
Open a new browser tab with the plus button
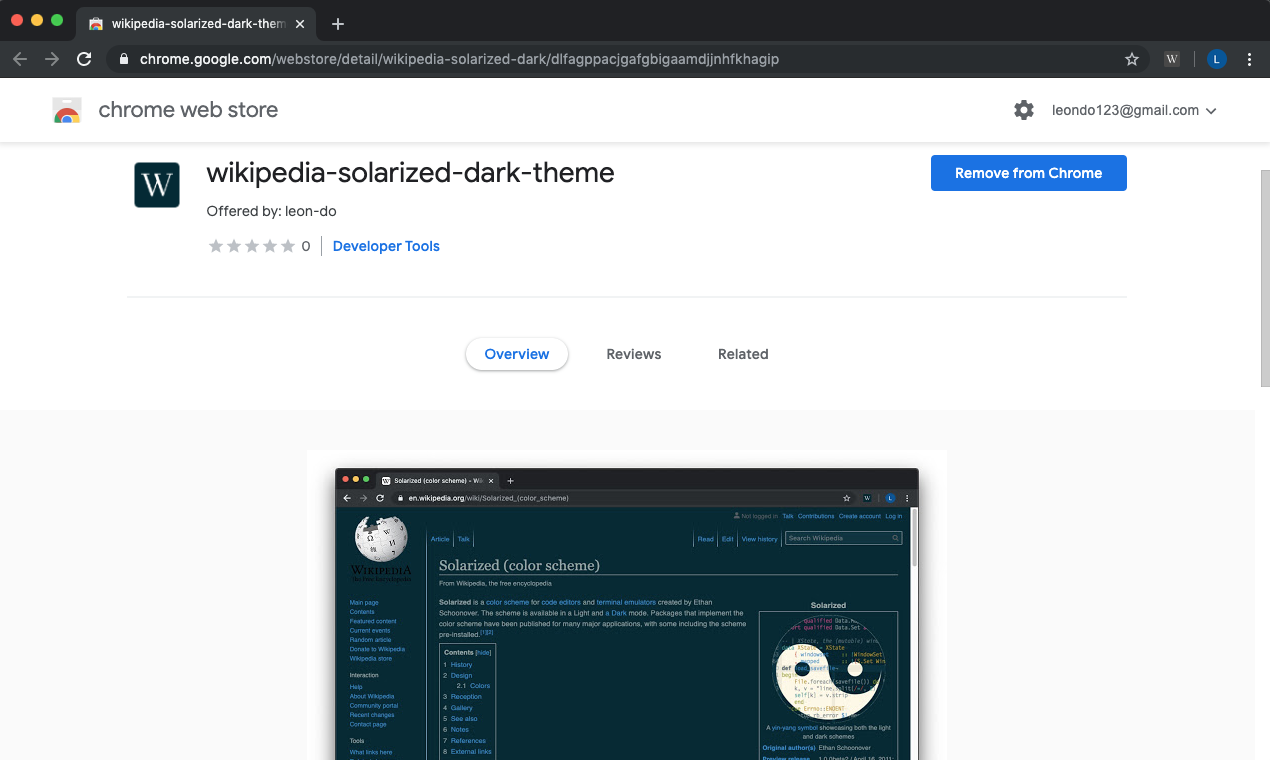[337, 23]
